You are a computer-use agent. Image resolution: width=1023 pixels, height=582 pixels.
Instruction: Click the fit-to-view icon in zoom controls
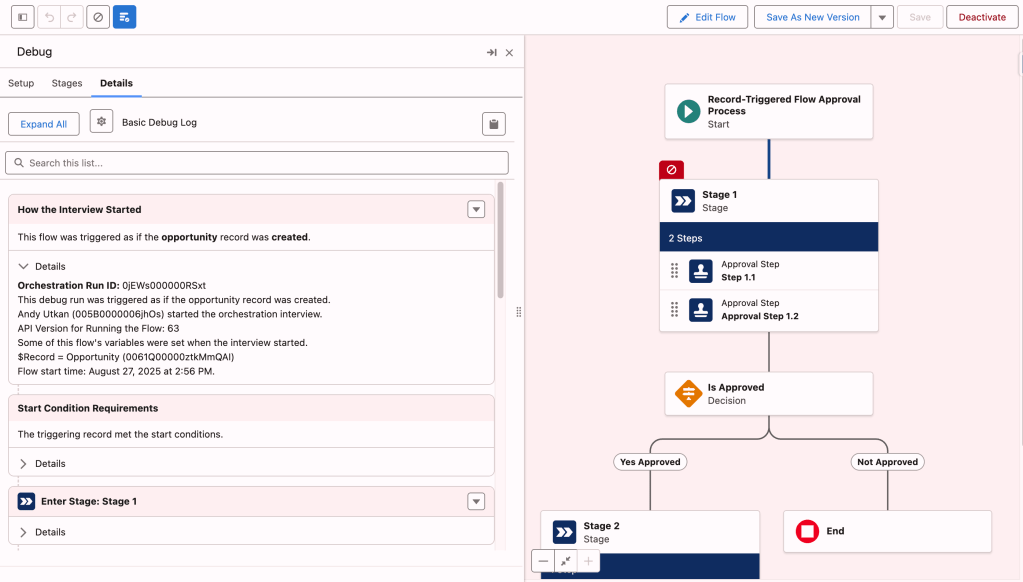tap(566, 561)
